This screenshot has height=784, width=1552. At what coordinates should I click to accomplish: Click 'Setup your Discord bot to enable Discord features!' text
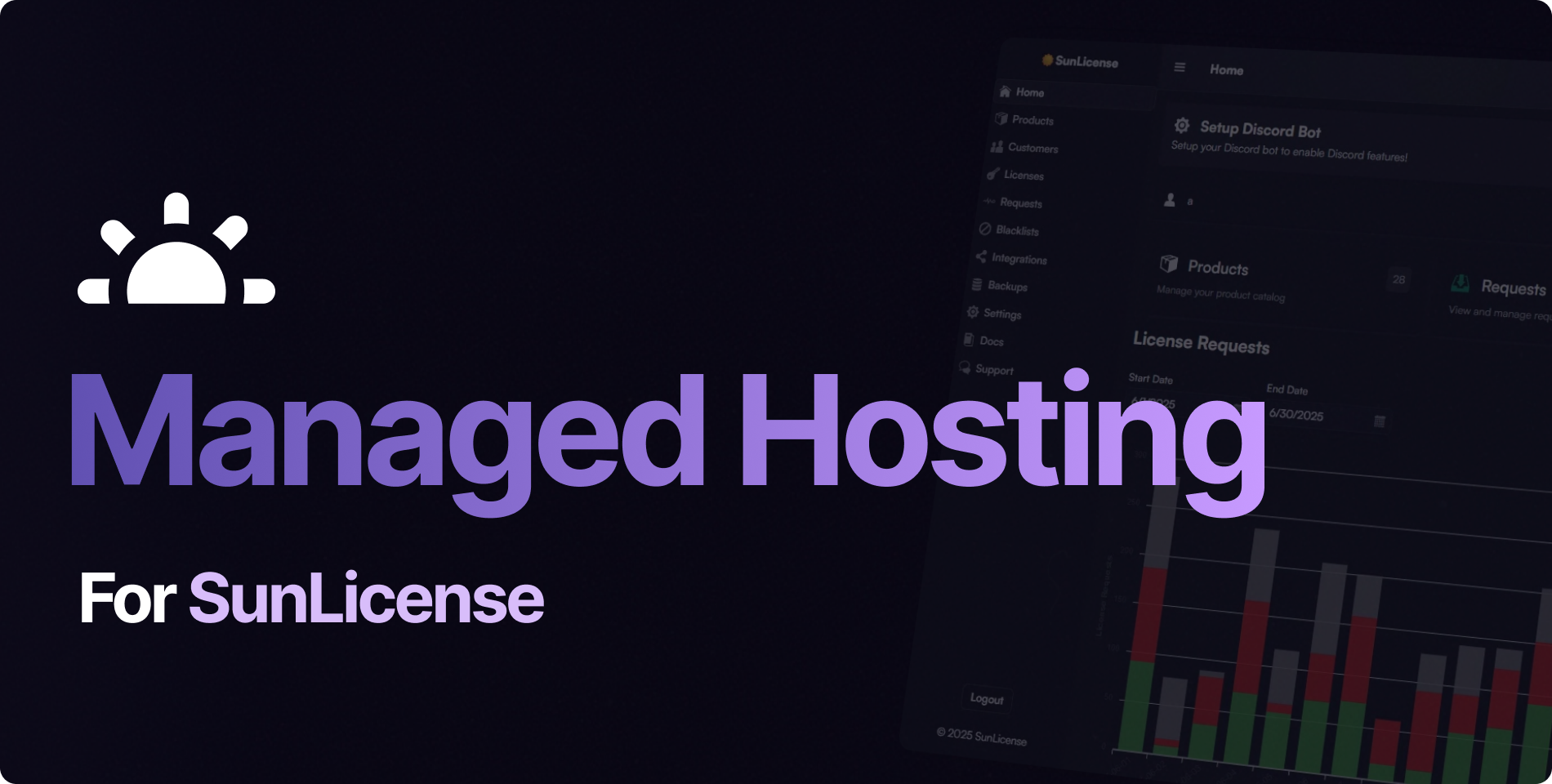click(x=1289, y=151)
